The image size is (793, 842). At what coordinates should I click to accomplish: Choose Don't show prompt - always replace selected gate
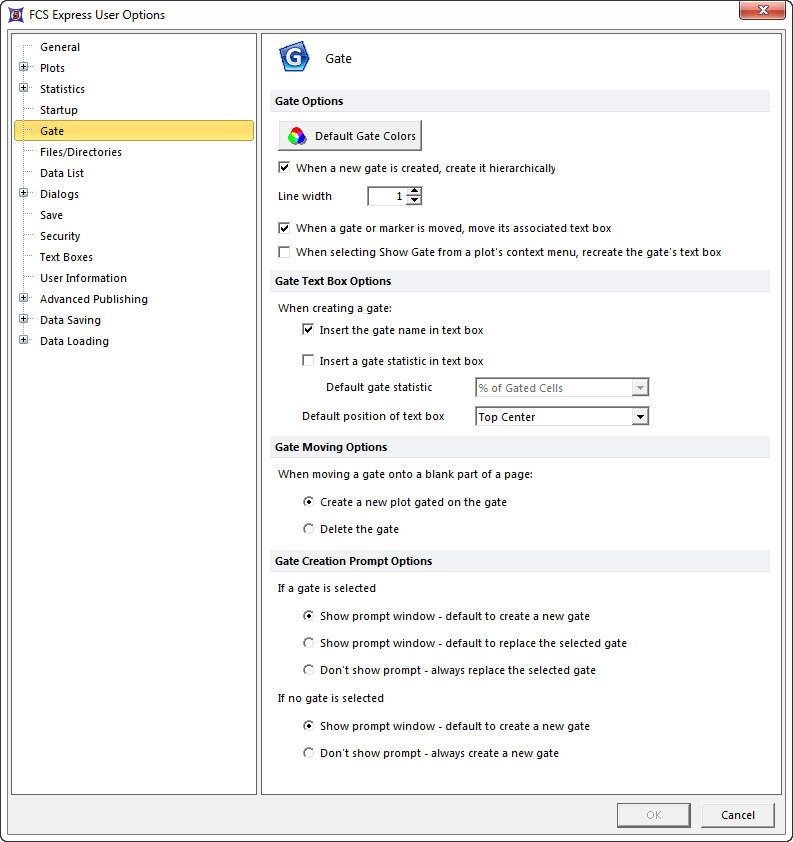tap(308, 670)
